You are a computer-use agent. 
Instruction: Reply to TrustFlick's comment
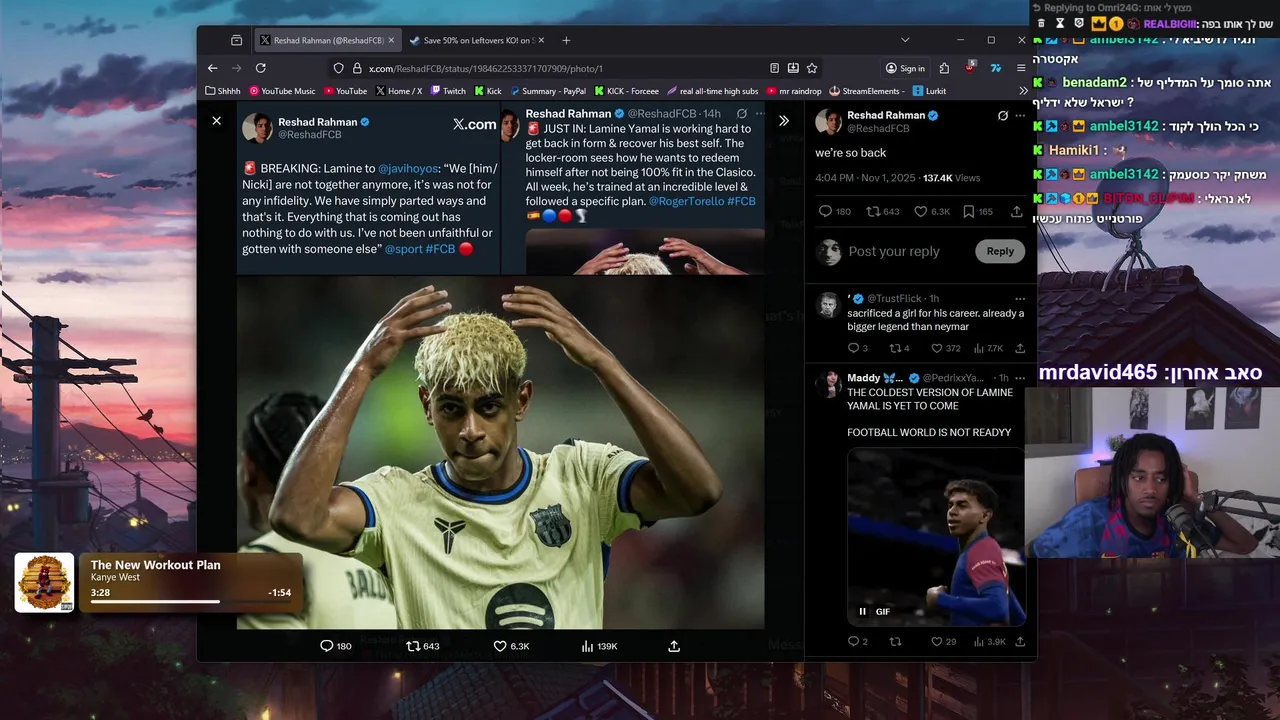(x=858, y=348)
